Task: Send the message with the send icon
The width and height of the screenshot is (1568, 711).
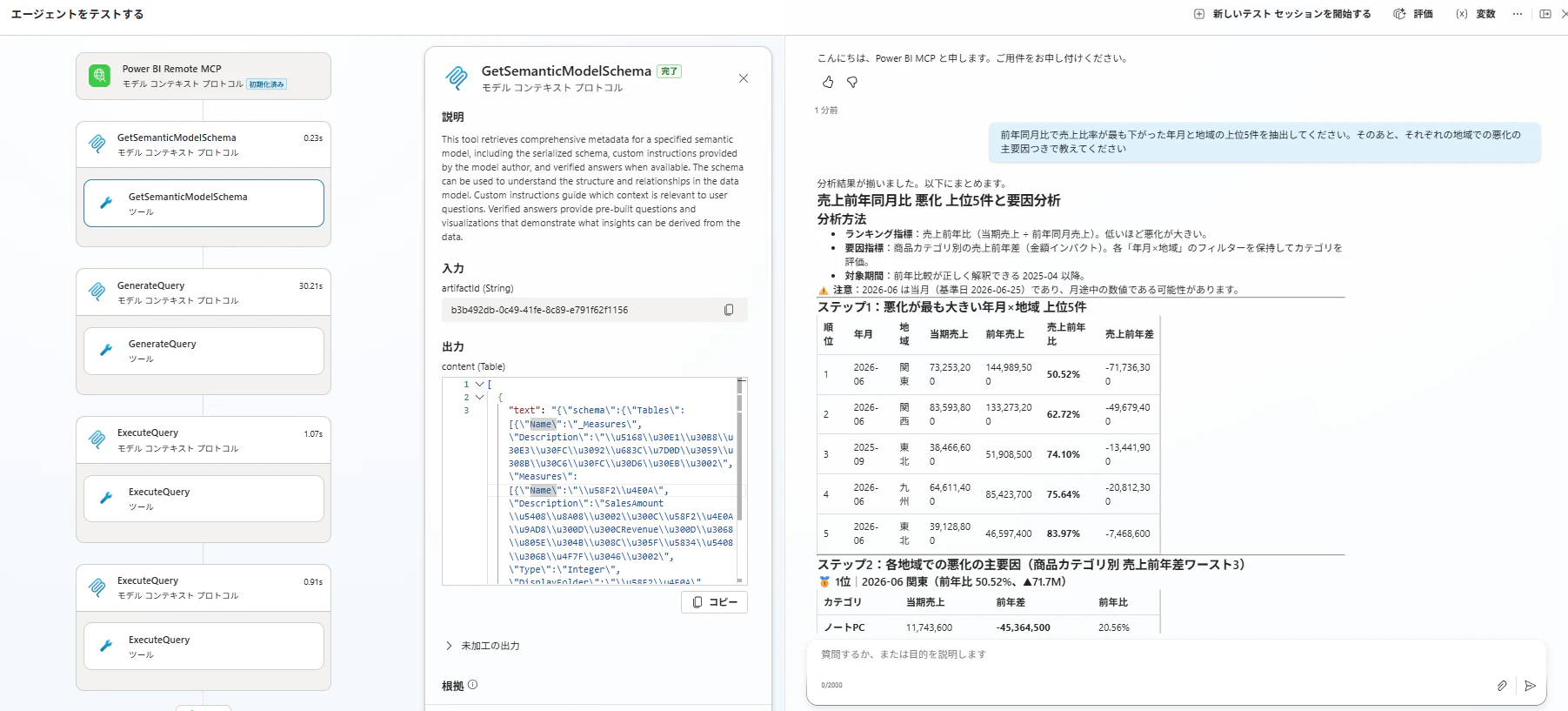Action: point(1531,686)
